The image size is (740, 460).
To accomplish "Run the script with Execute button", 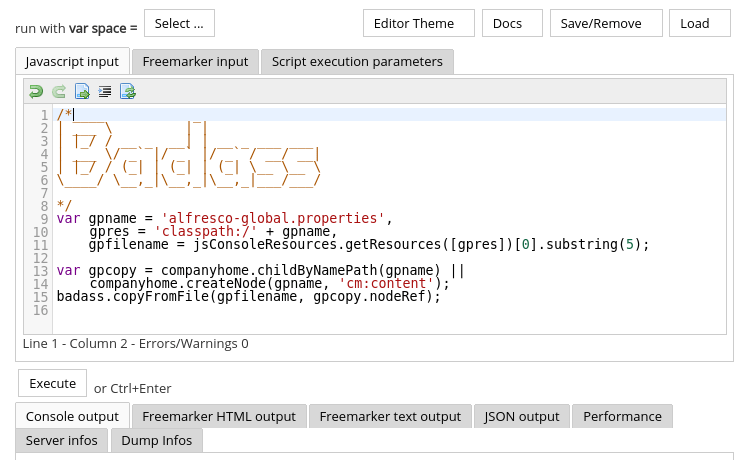I will tap(52, 383).
